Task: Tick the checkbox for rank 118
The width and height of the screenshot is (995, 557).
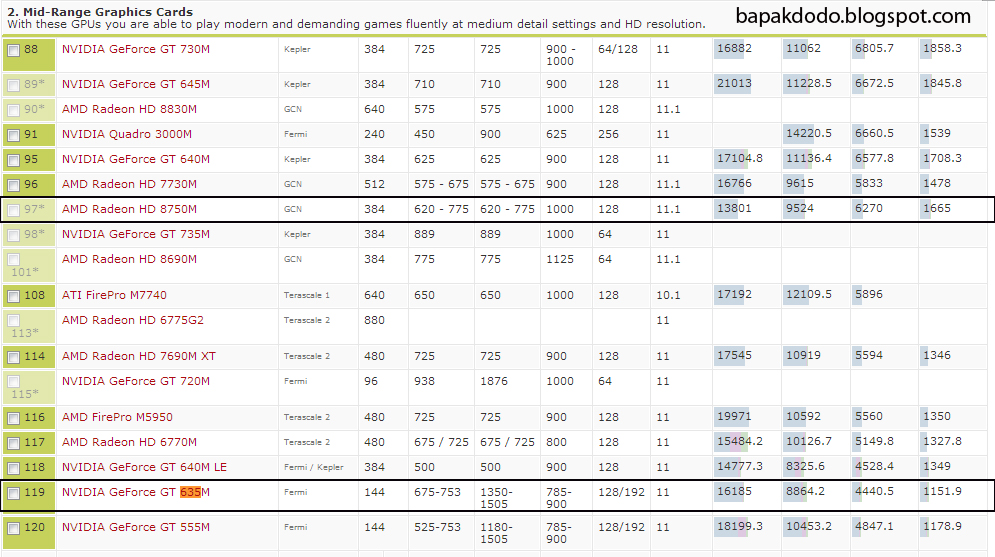Action: pos(13,469)
